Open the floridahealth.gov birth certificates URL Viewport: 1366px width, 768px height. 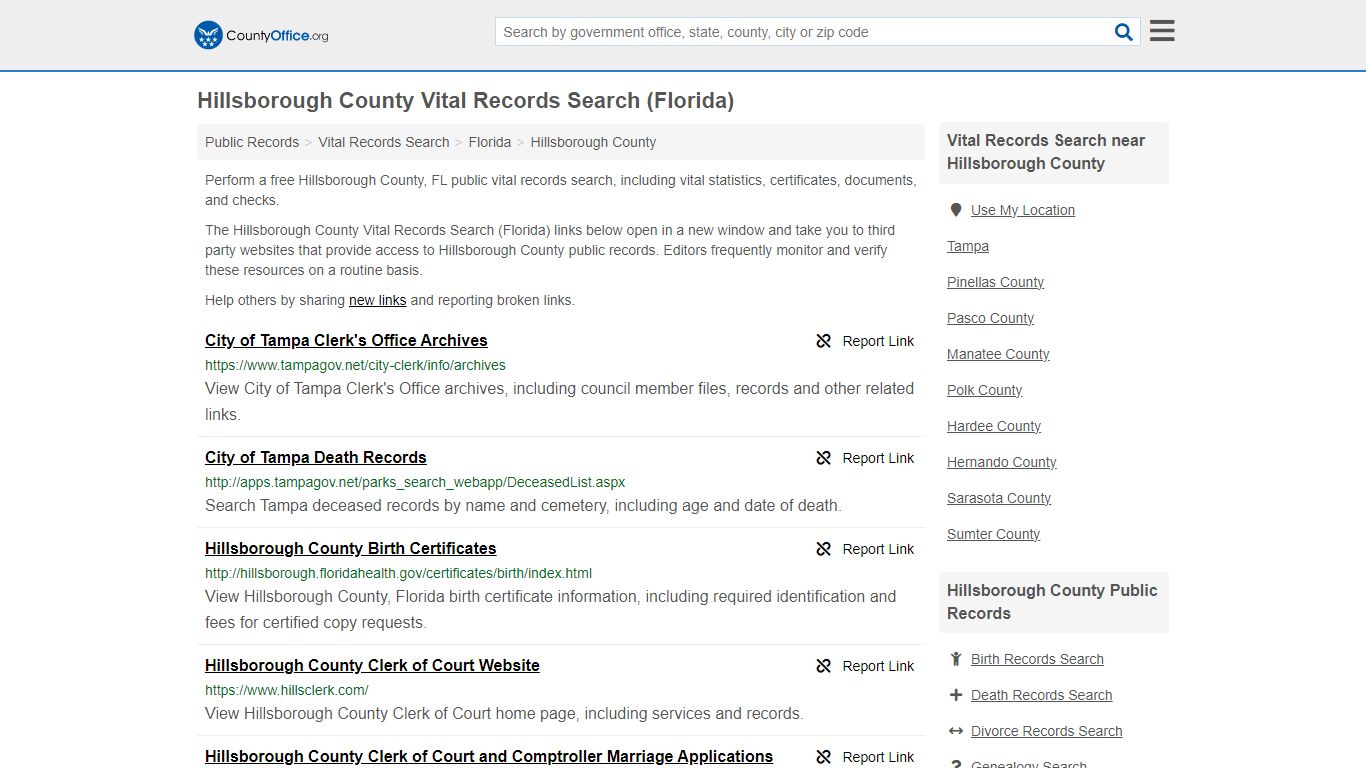398,573
